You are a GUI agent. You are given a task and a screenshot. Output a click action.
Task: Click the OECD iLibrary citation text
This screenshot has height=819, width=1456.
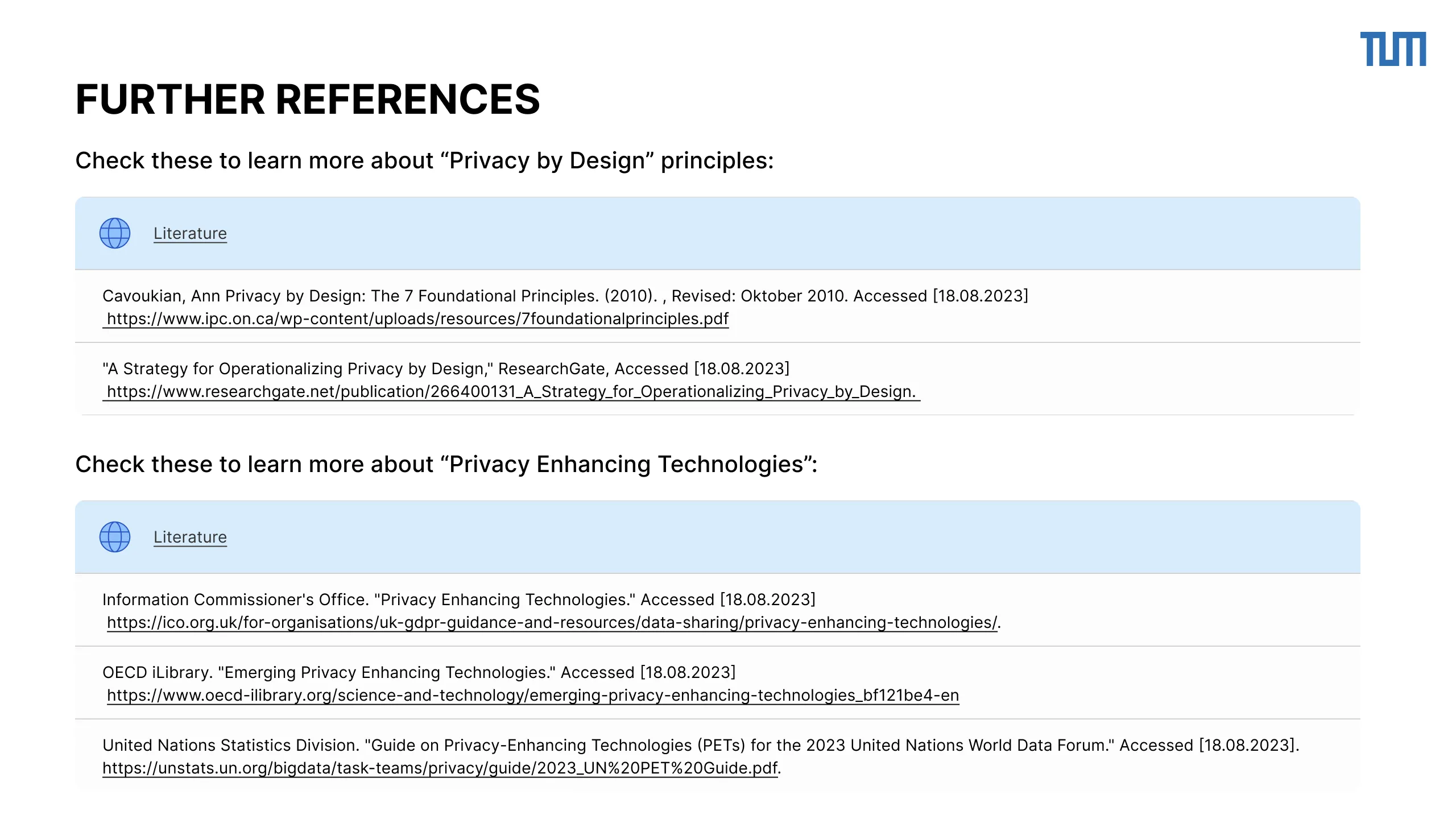pos(419,673)
